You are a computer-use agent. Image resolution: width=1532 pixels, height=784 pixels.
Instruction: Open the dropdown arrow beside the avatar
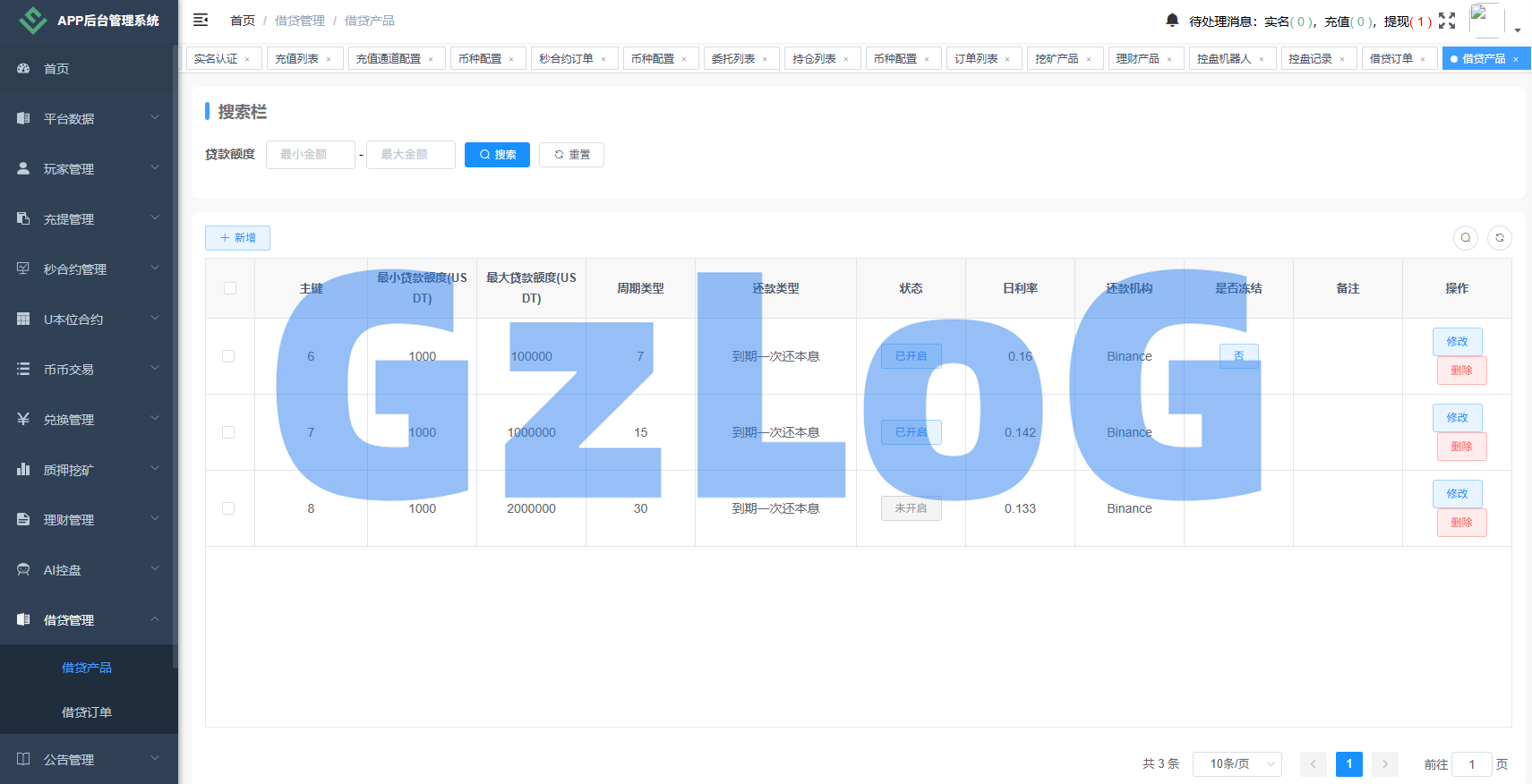pyautogui.click(x=1518, y=30)
